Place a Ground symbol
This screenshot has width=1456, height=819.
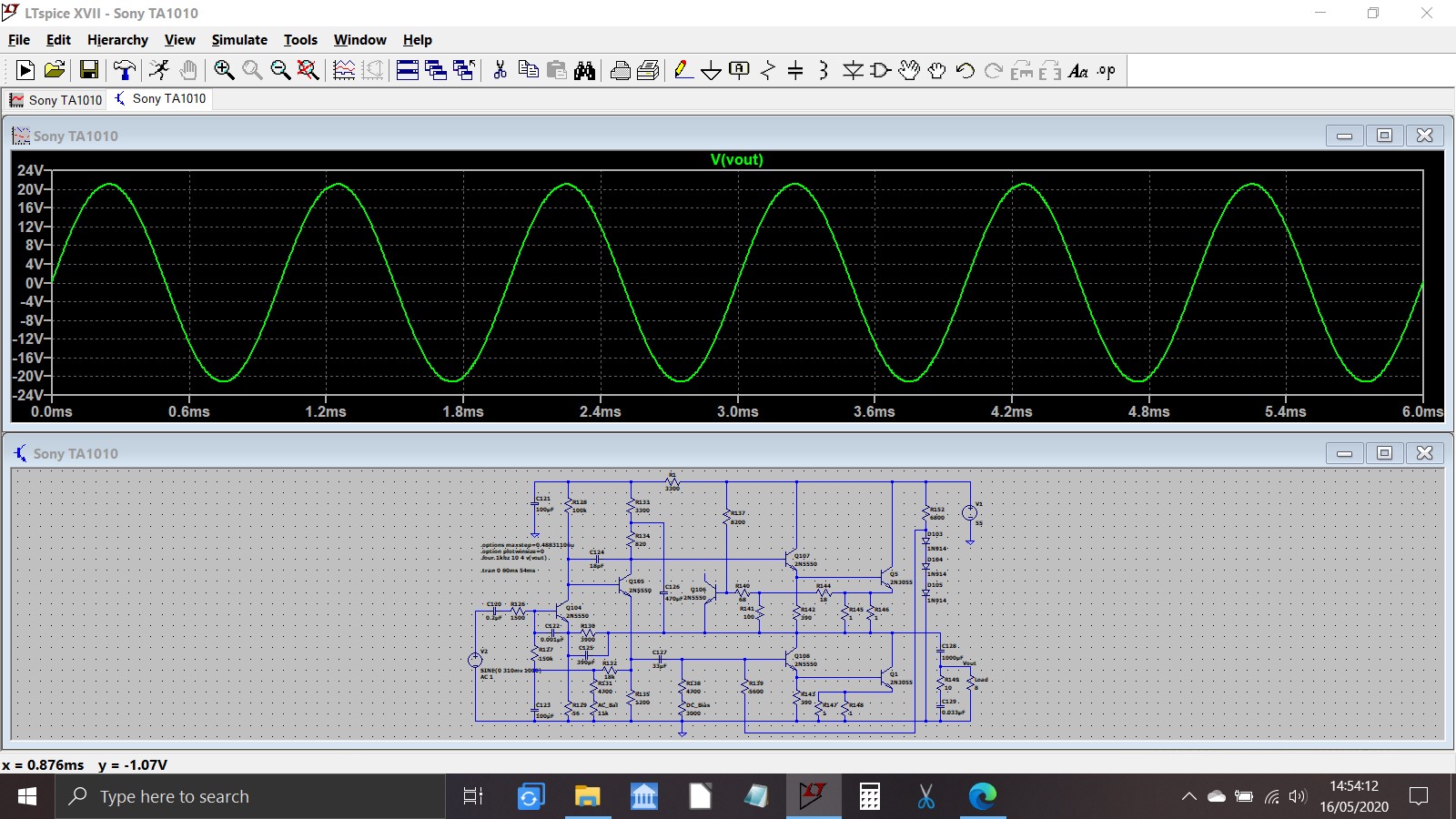point(712,70)
